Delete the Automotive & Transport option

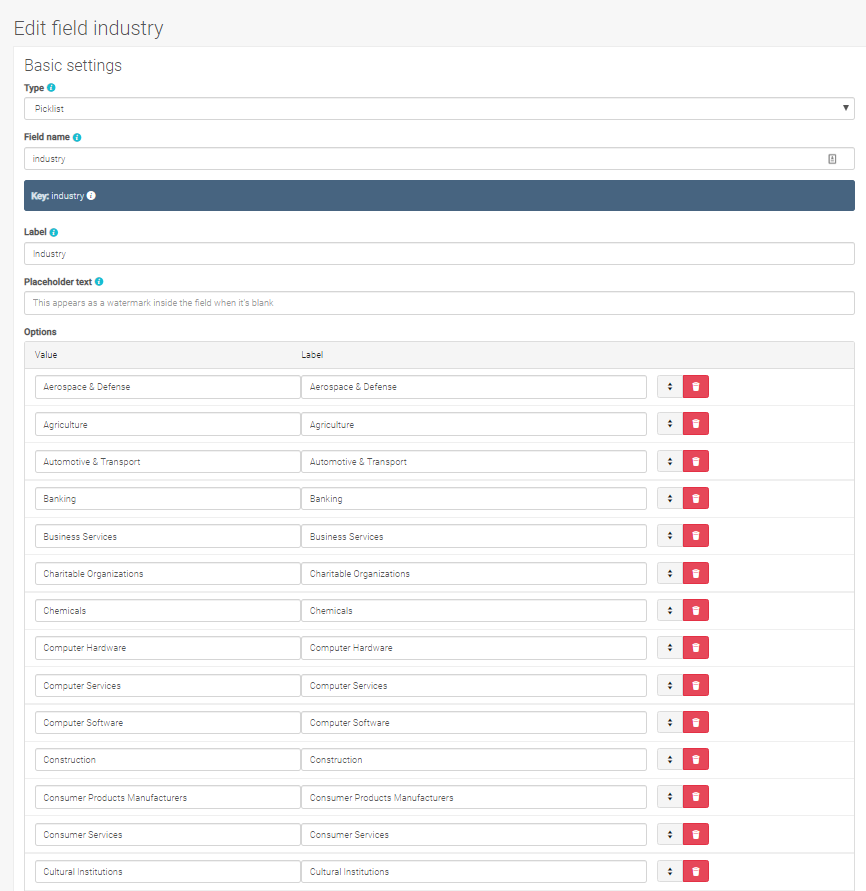point(696,461)
